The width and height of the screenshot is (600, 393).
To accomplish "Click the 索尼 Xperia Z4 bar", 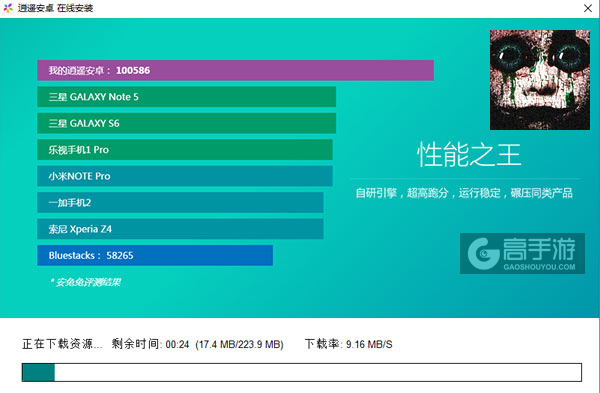I will point(180,229).
